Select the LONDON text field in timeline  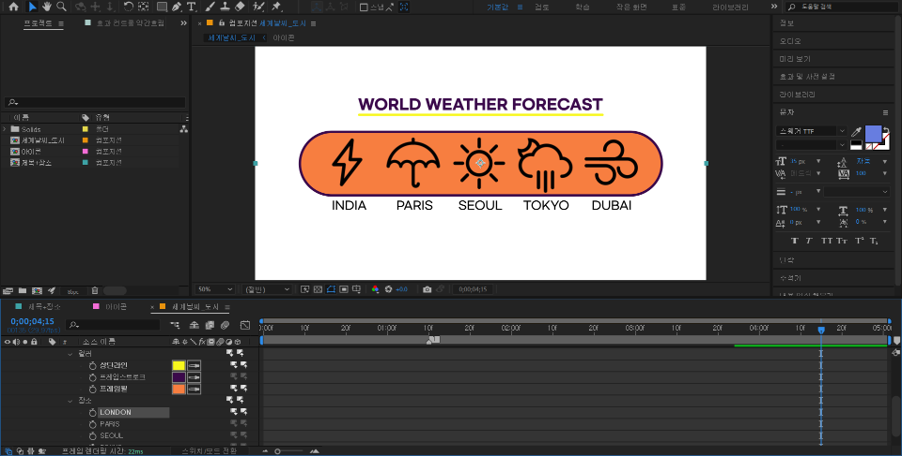(133, 412)
